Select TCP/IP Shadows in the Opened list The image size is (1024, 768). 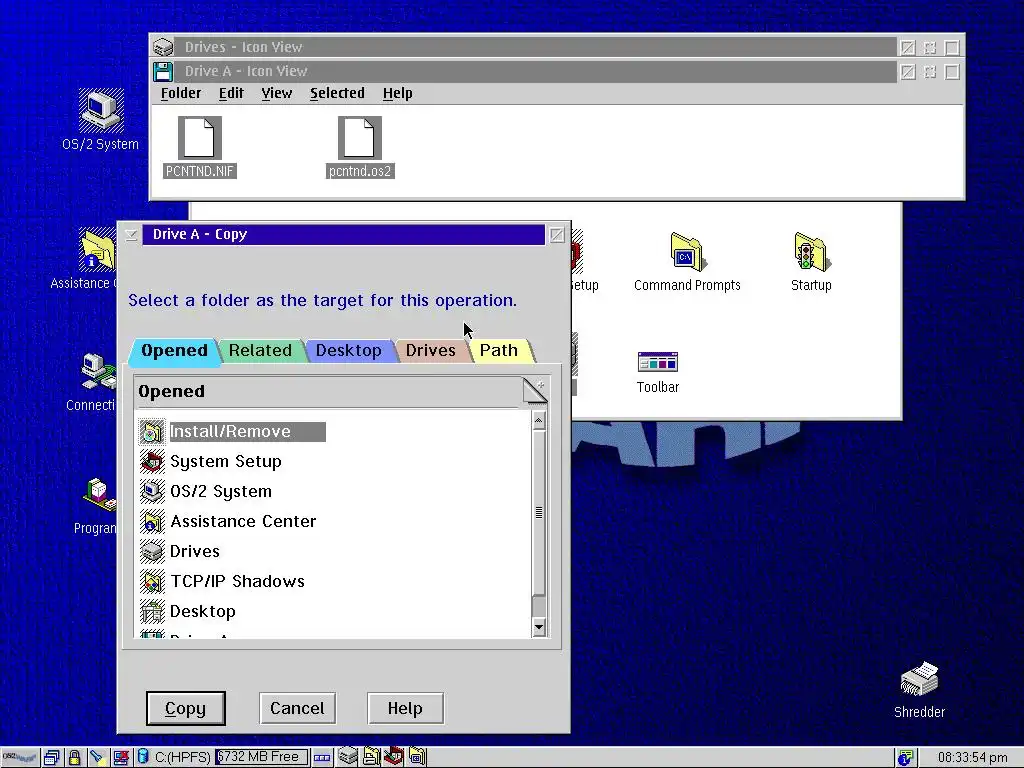pyautogui.click(x=222, y=582)
